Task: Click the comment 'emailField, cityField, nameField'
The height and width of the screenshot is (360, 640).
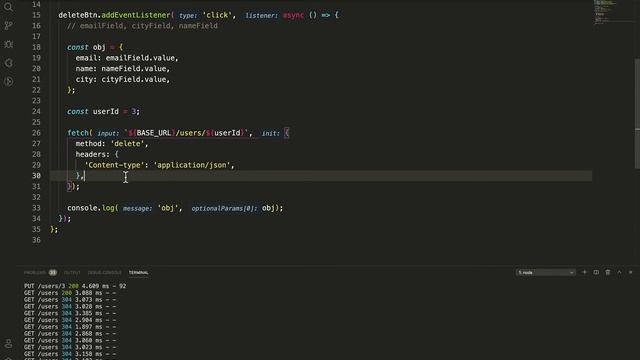Action: pyautogui.click(x=149, y=26)
